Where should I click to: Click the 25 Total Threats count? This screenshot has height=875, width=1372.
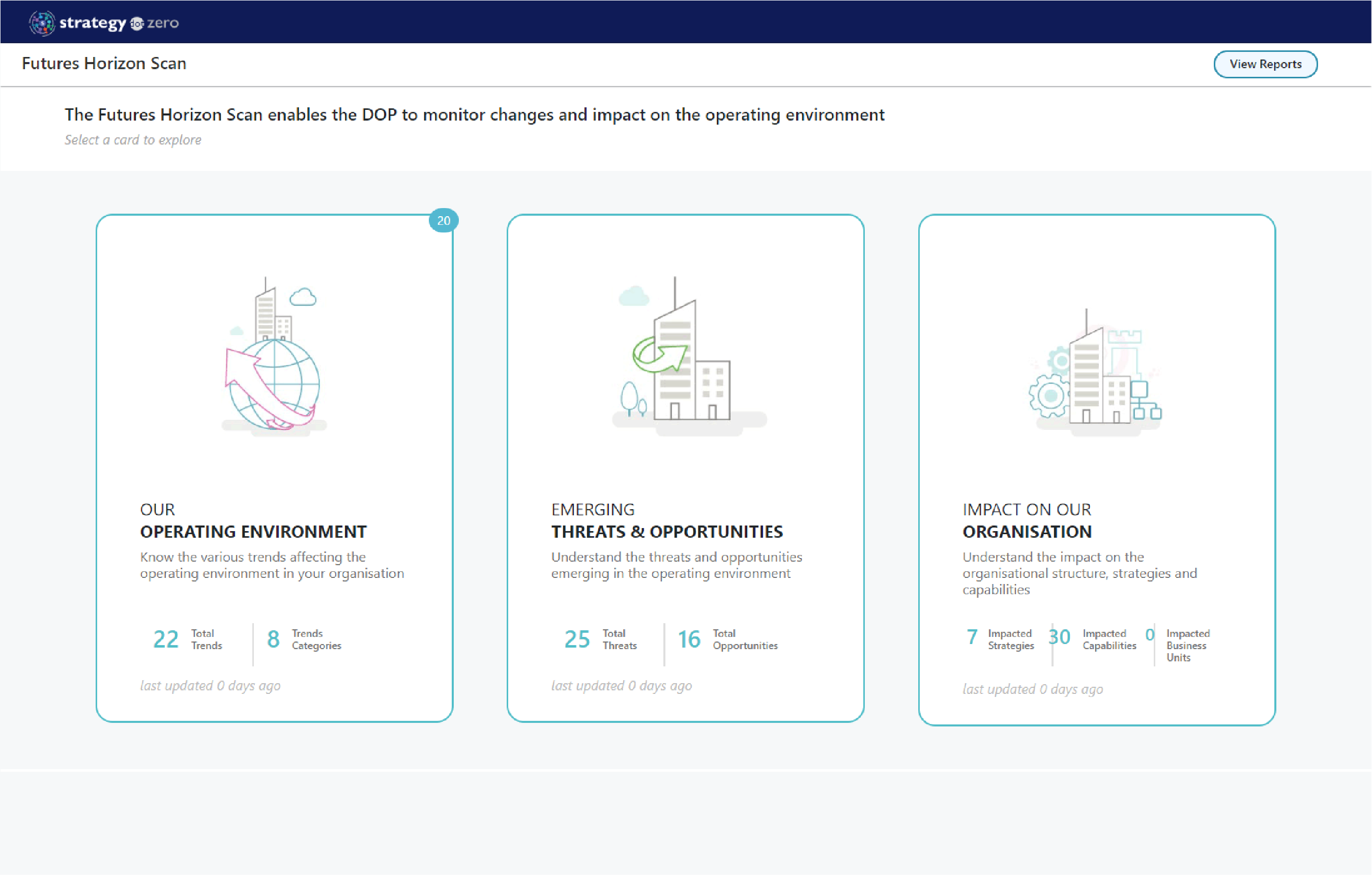(600, 639)
